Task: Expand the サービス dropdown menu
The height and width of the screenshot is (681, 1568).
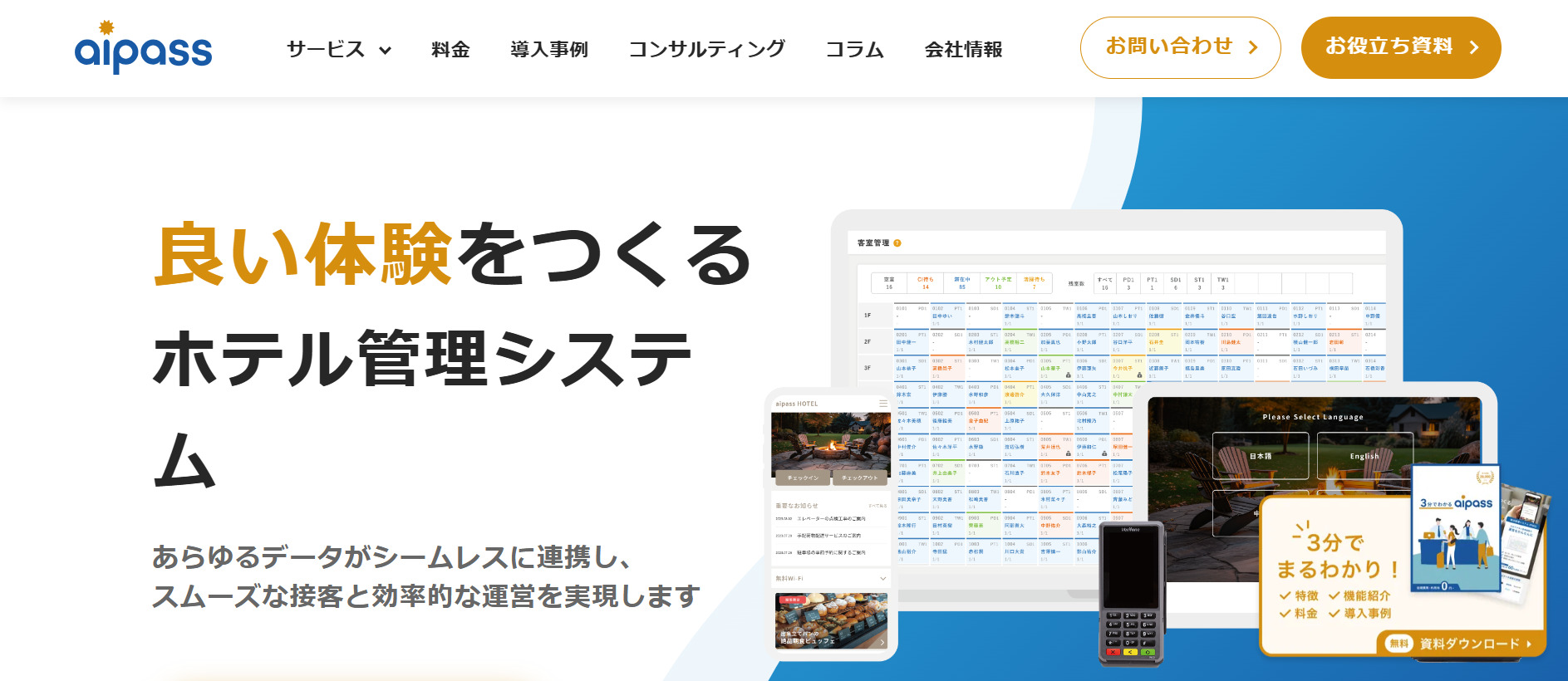Action: 339,50
